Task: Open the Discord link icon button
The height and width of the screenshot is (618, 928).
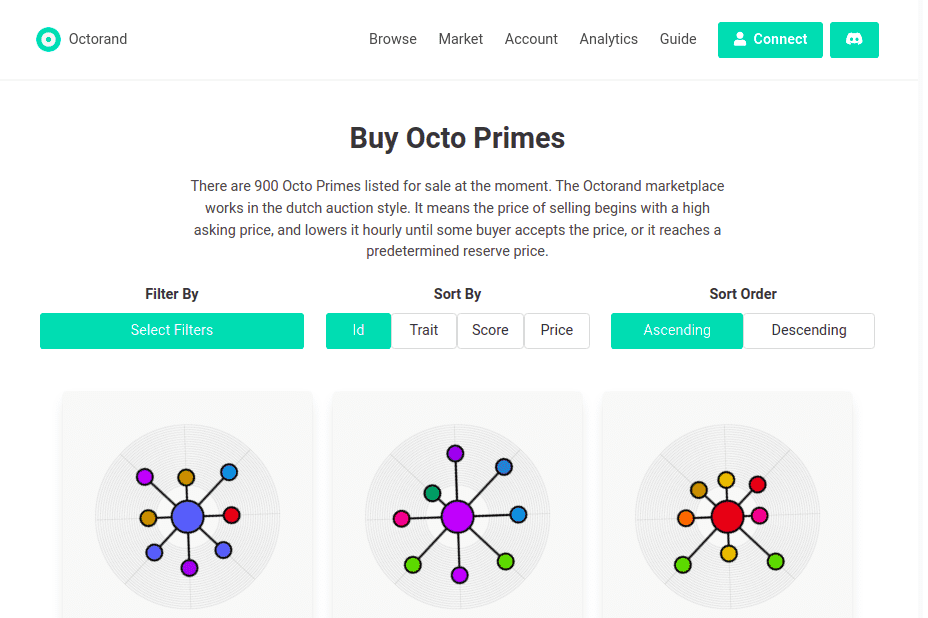Action: [854, 40]
